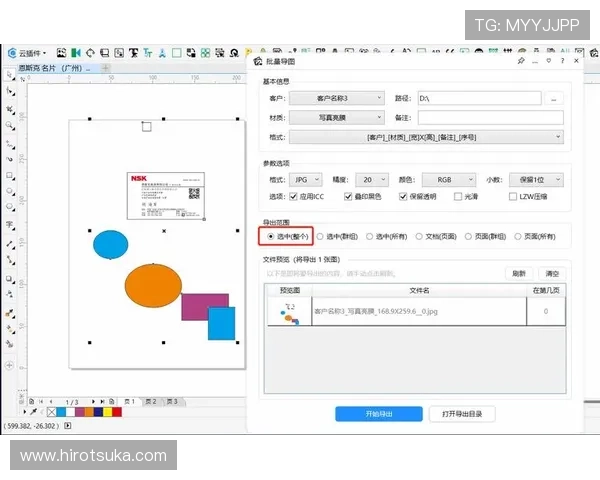This screenshot has width=600, height=480.
Task: Expand the document palette flyout arrow
Action: [x=25, y=412]
